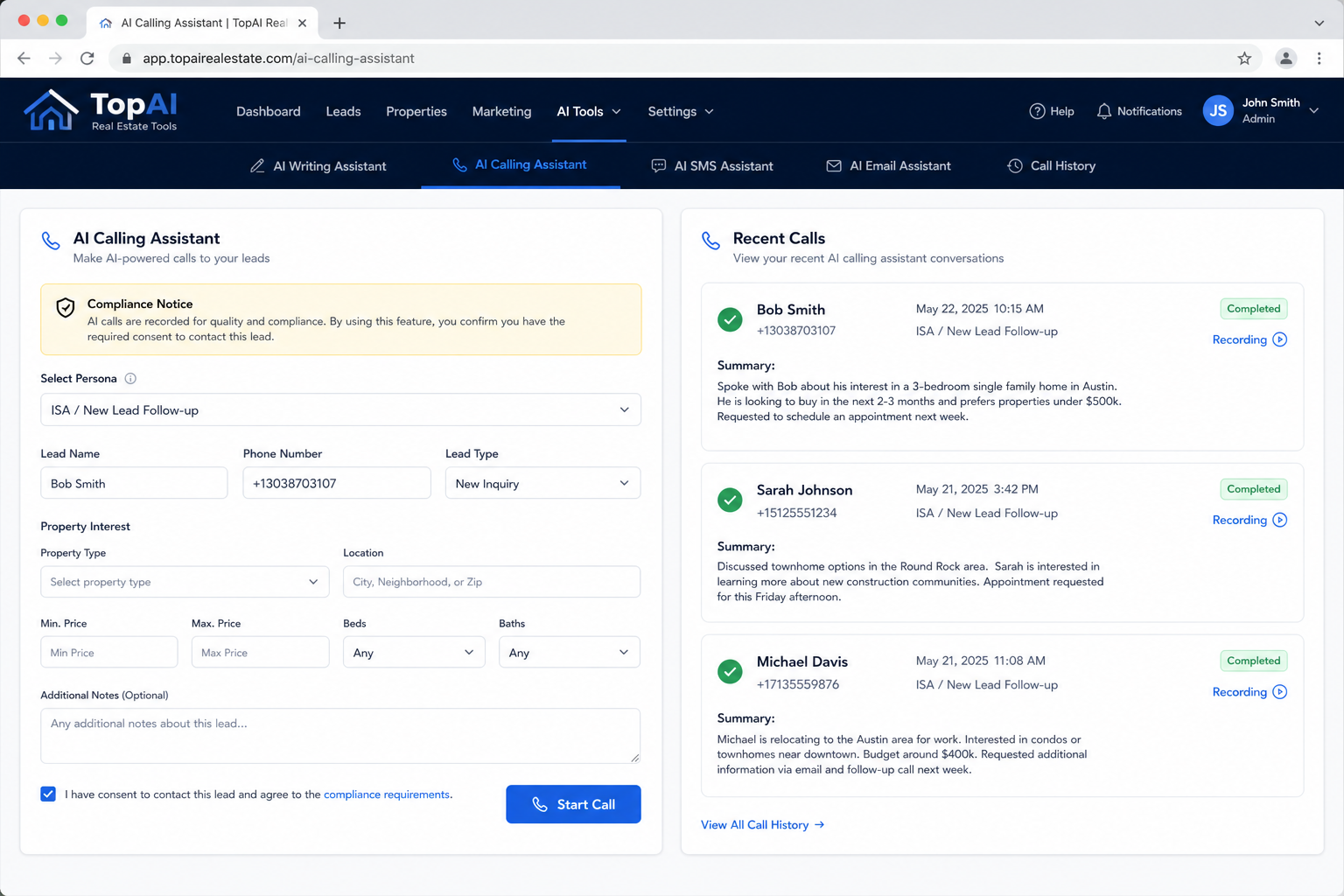The image size is (1344, 896).
Task: Click the Phone Number input field
Action: (x=337, y=483)
